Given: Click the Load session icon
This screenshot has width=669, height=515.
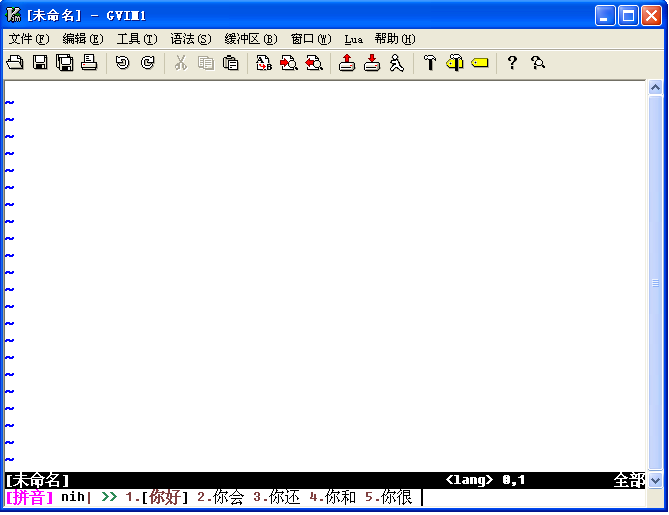Looking at the screenshot, I should click(x=347, y=63).
